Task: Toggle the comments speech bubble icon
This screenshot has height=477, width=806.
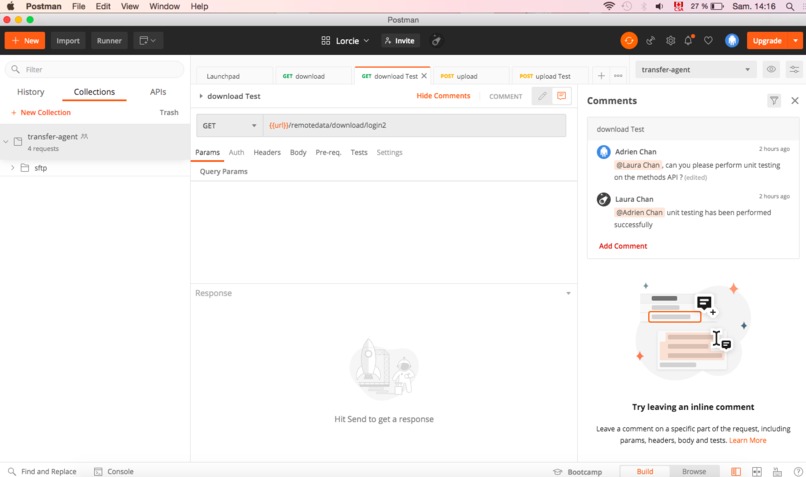Action: [x=561, y=96]
